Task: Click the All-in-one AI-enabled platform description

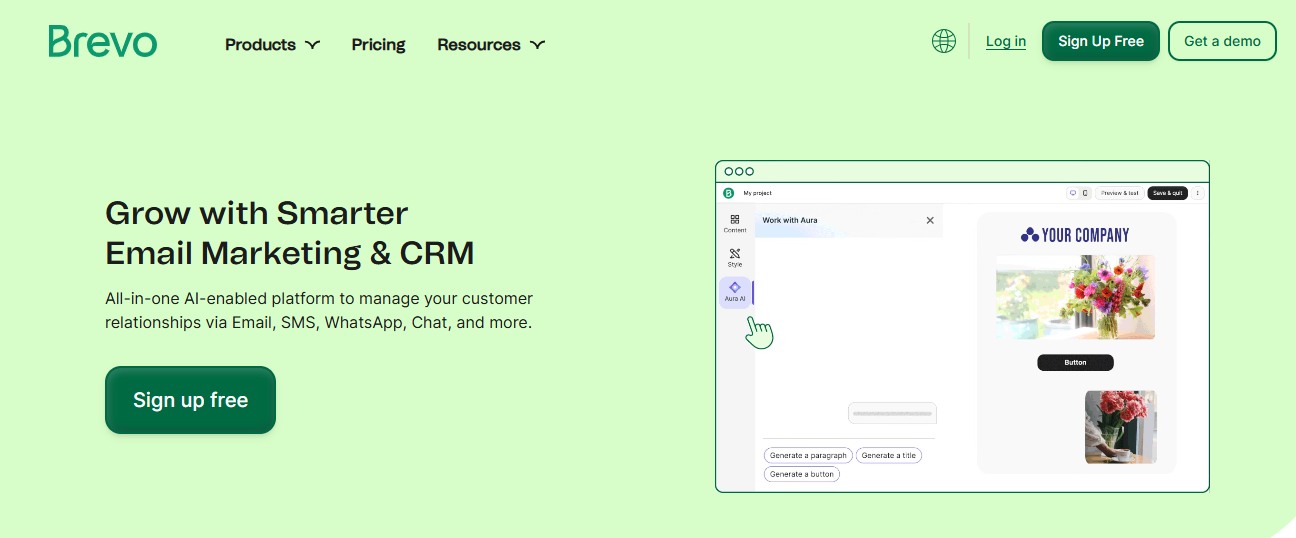Action: [319, 311]
